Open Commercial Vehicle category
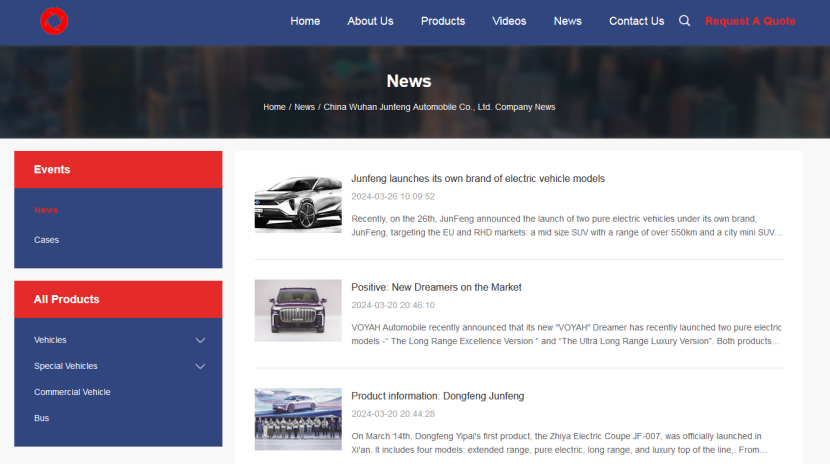 click(73, 392)
